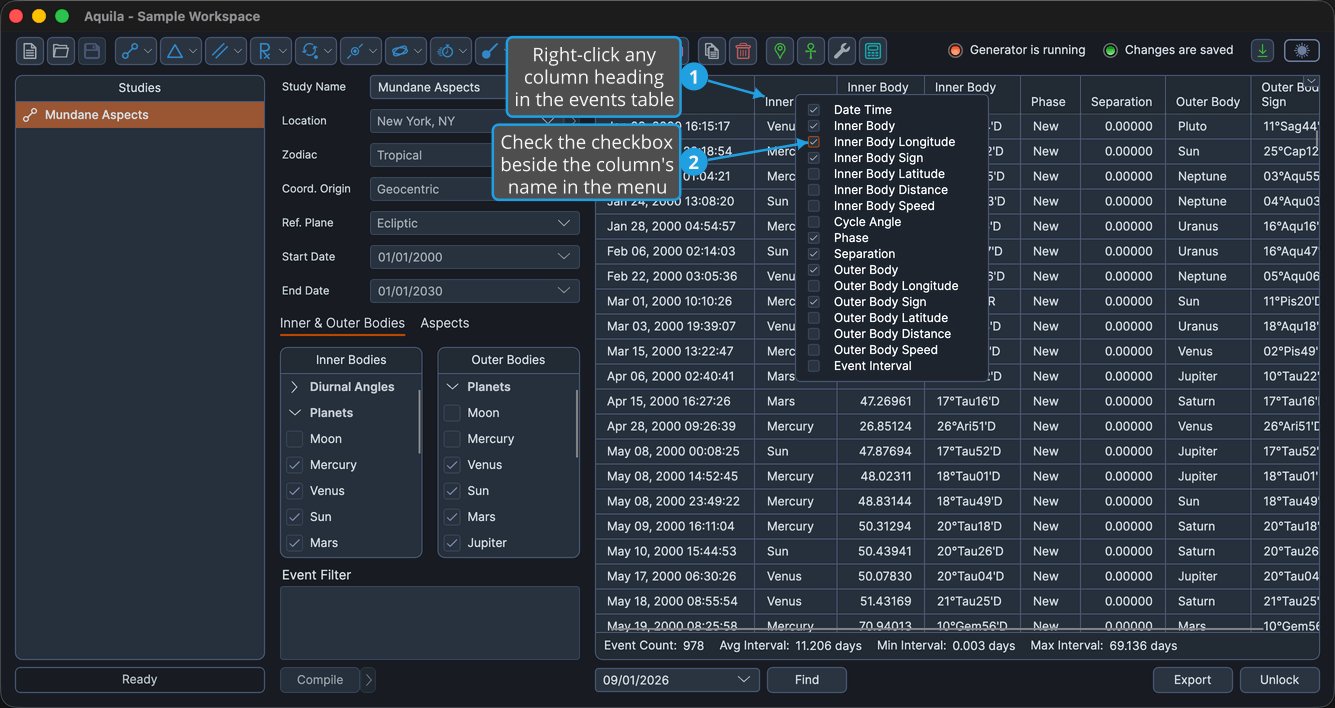Check the Inner Body Longitude column checkbox
The image size is (1335, 708).
[x=814, y=142]
